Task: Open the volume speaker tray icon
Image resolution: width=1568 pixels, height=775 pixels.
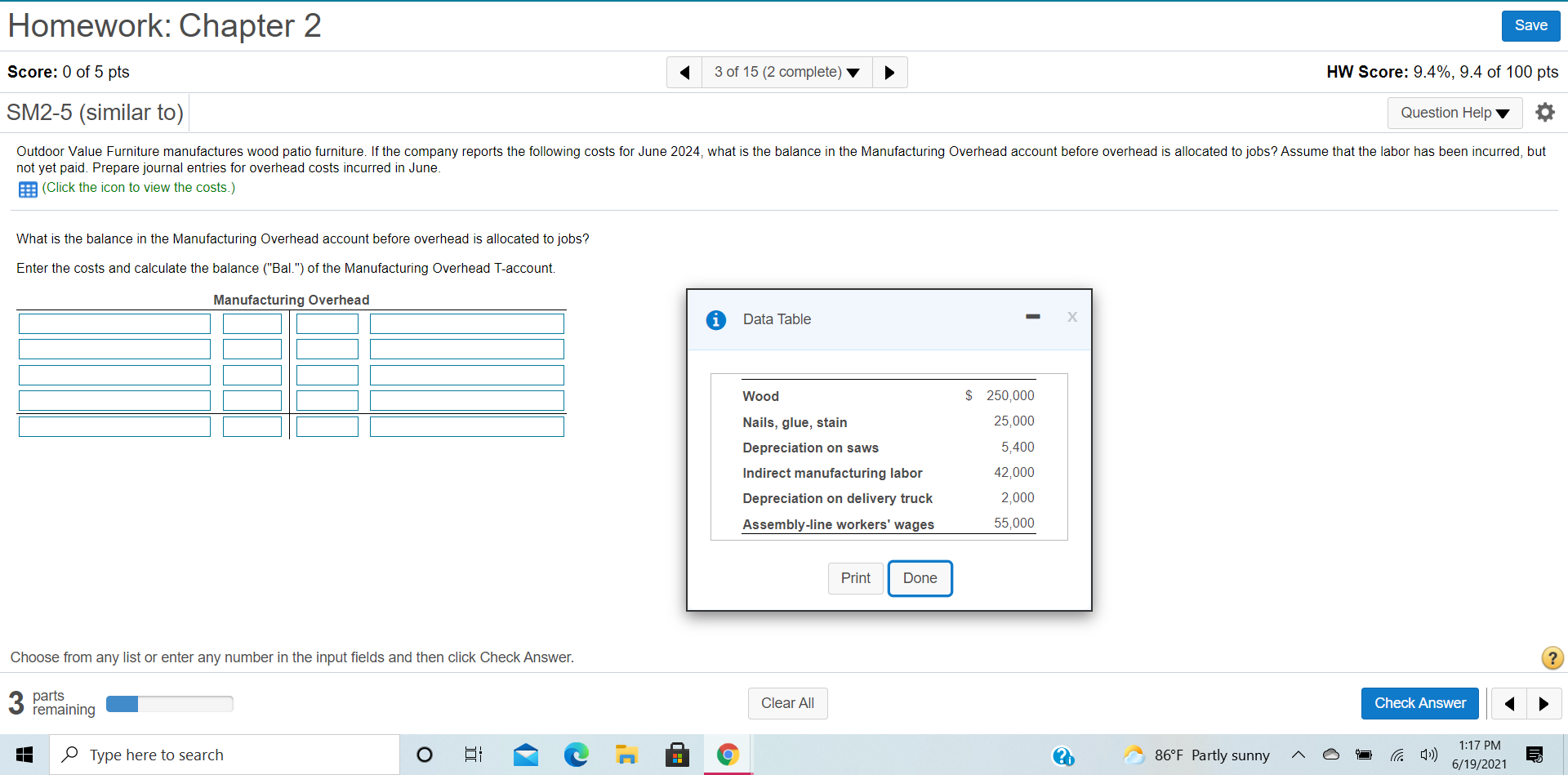Action: click(1429, 755)
